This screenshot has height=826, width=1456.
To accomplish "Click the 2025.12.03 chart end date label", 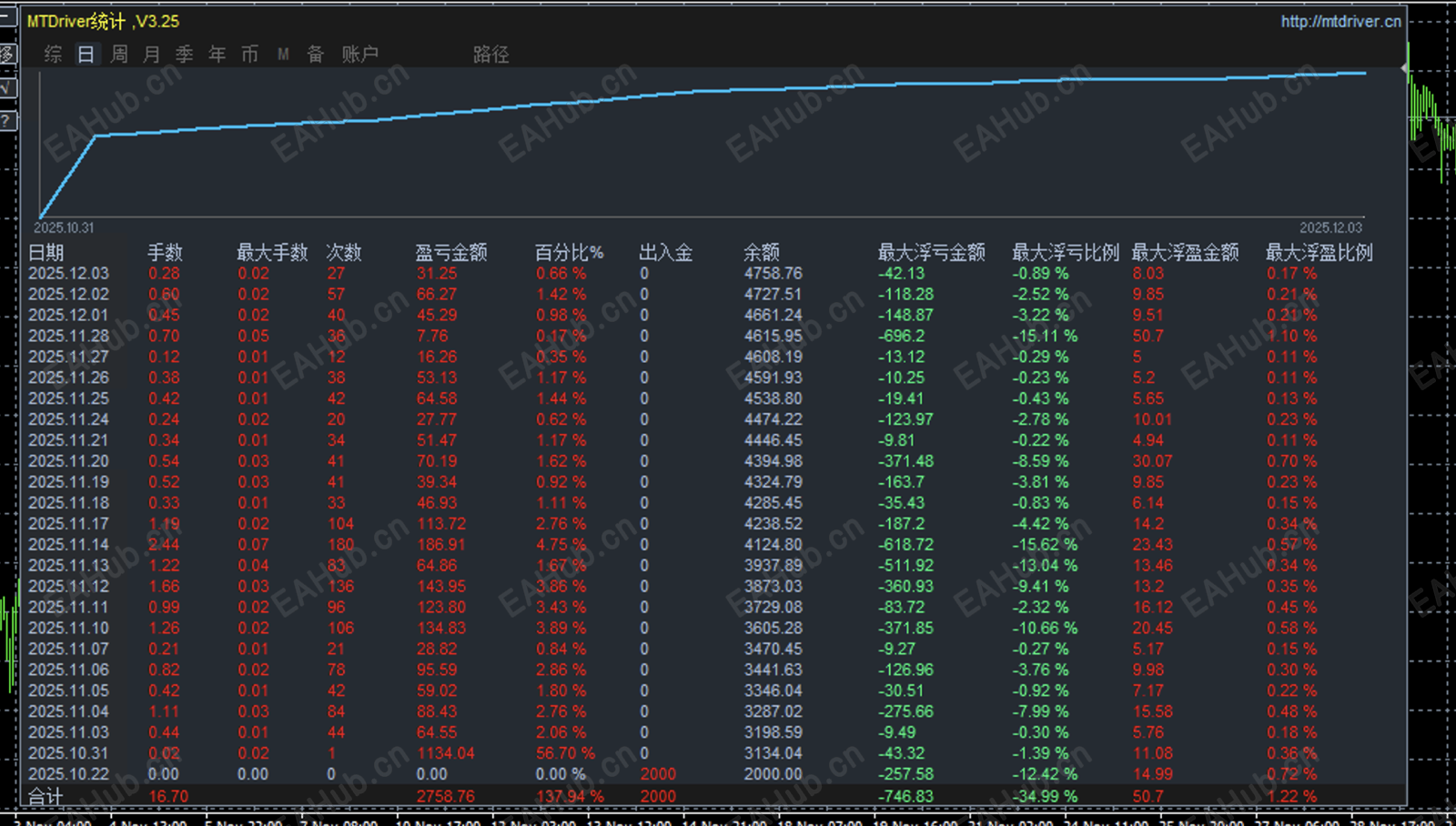I will 1331,227.
